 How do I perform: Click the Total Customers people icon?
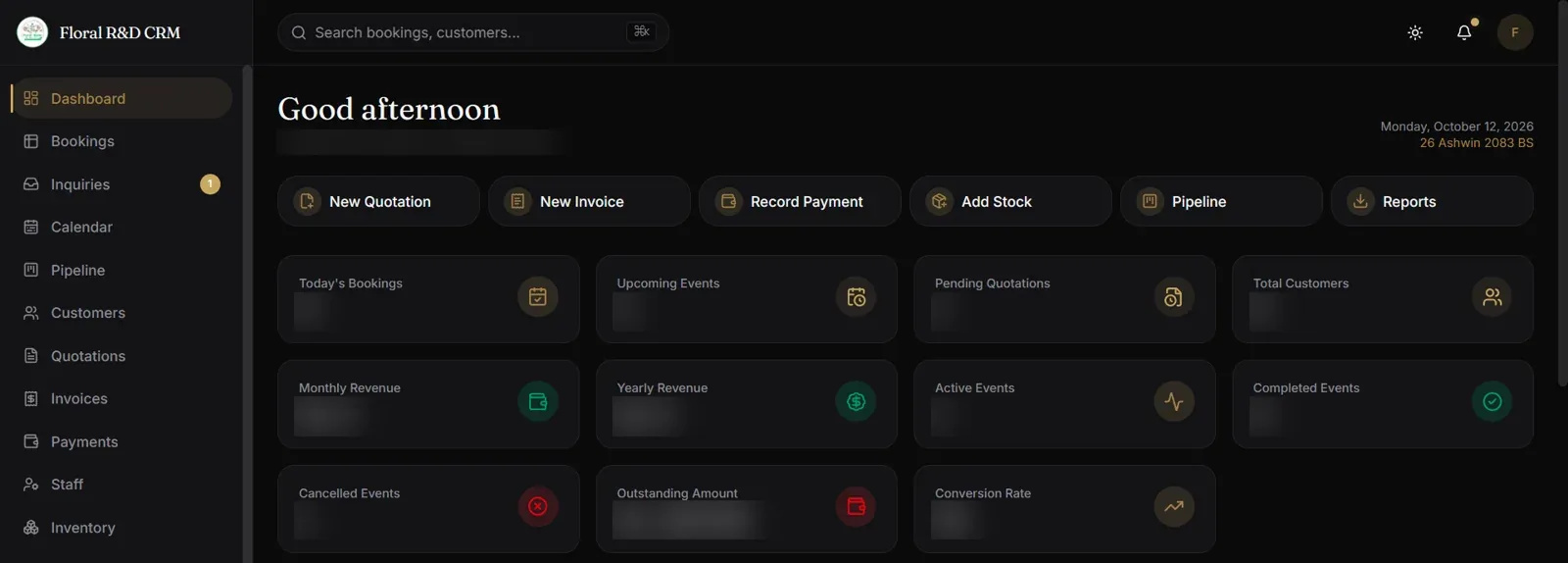tap(1493, 296)
